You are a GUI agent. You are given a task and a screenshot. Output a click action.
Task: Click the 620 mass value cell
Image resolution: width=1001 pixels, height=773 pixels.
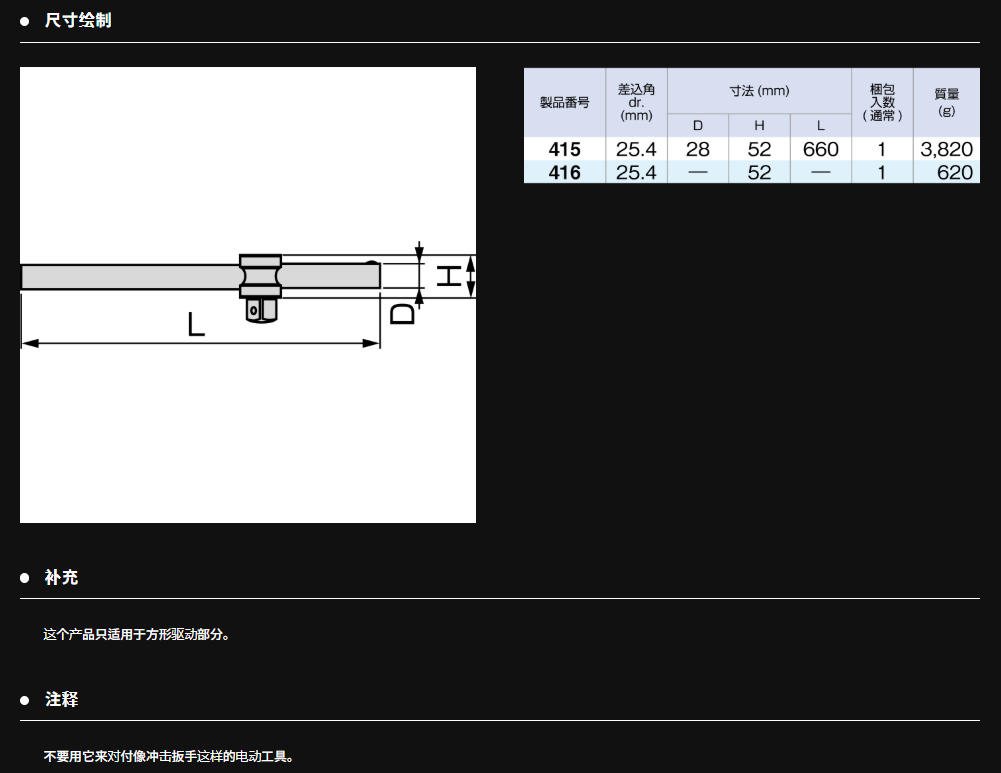point(954,172)
